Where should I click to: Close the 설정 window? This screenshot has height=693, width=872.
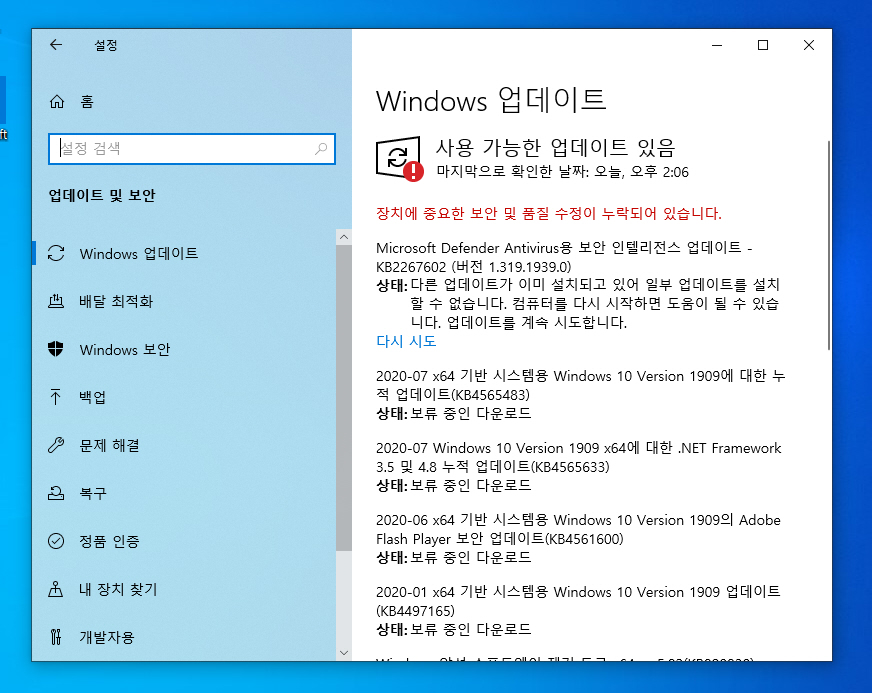pyautogui.click(x=809, y=45)
